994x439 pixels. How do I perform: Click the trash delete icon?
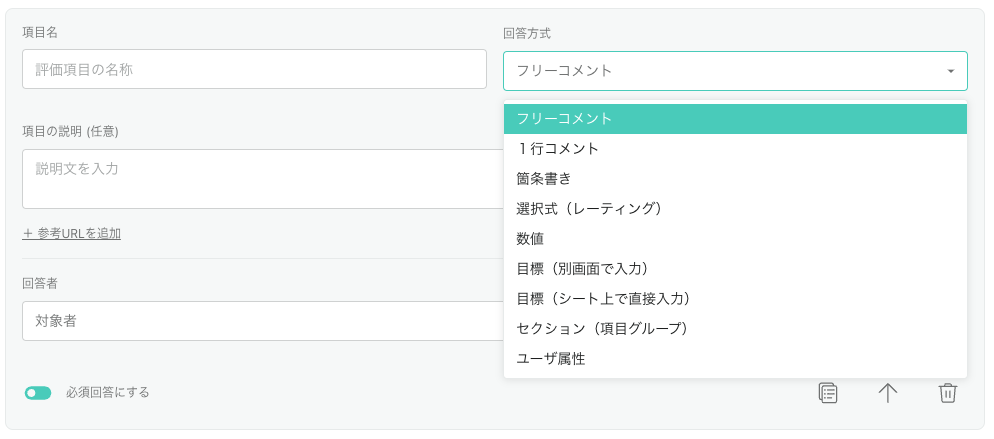click(x=948, y=393)
